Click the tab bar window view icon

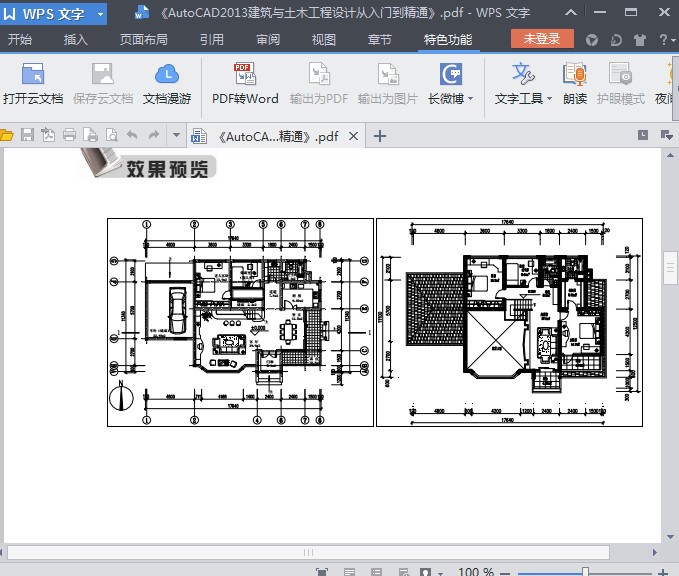(x=643, y=135)
